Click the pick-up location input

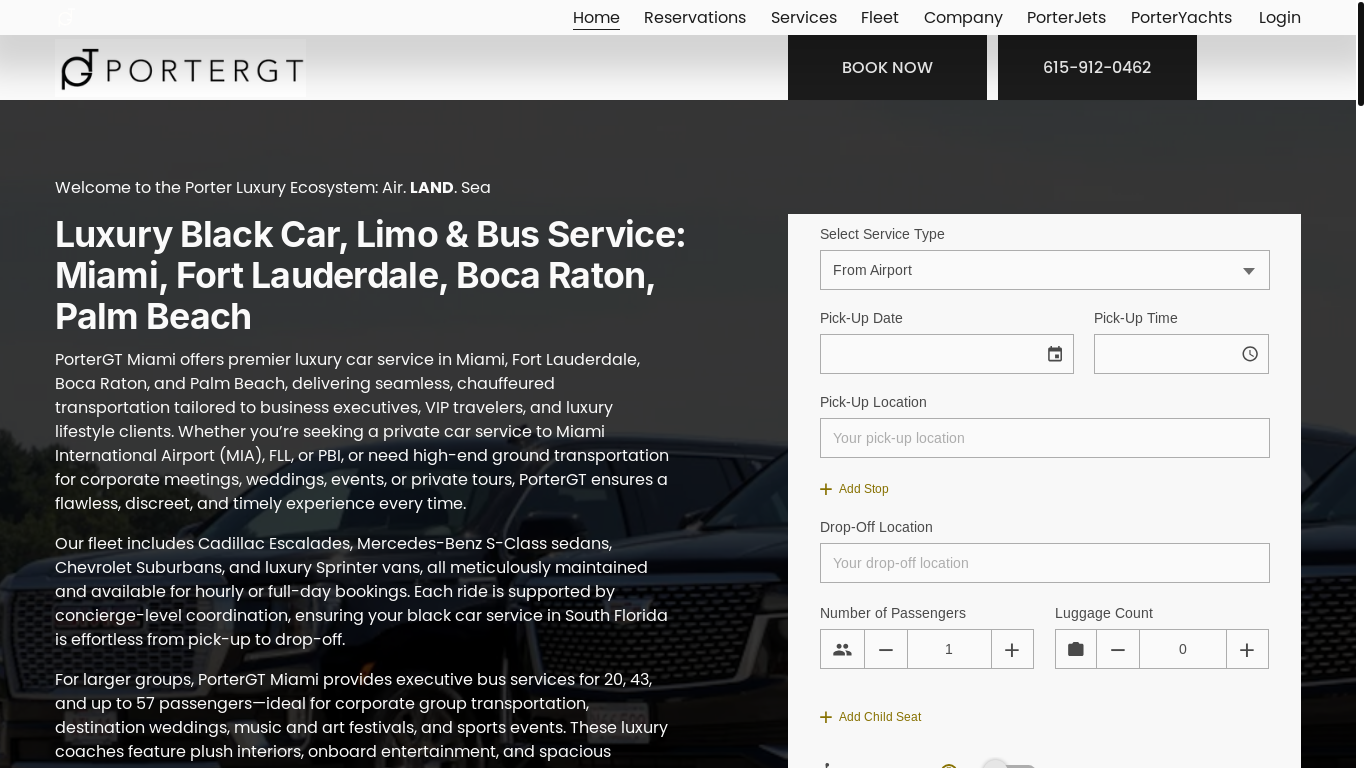[1045, 438]
